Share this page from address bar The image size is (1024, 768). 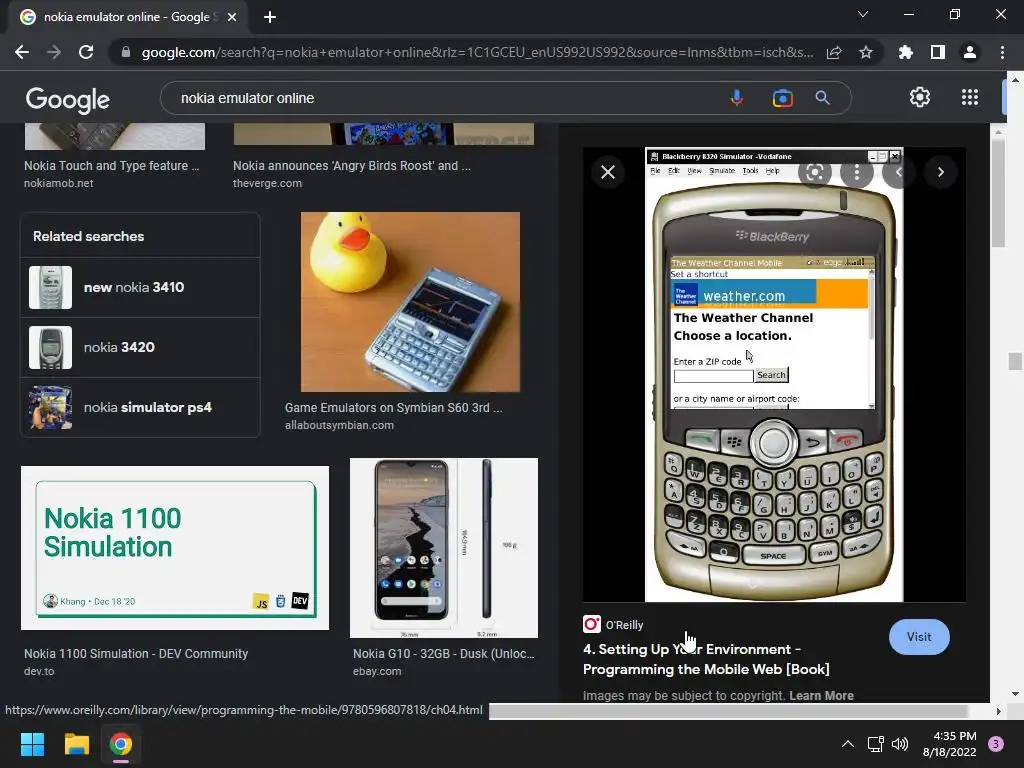click(834, 52)
